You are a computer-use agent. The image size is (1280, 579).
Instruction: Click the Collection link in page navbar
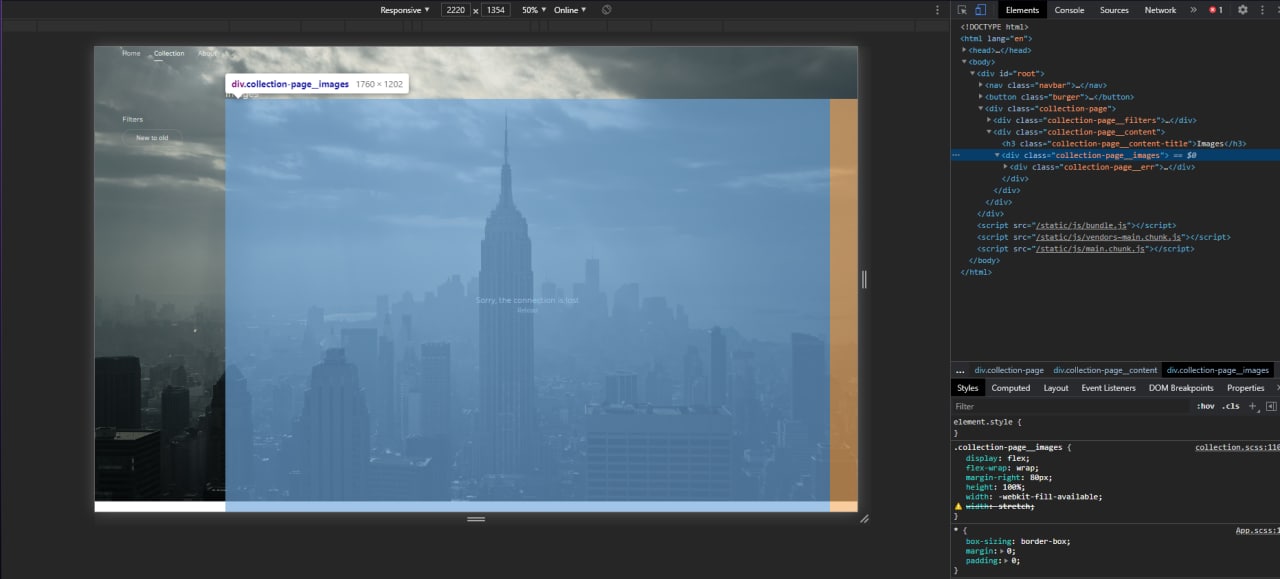[x=169, y=53]
